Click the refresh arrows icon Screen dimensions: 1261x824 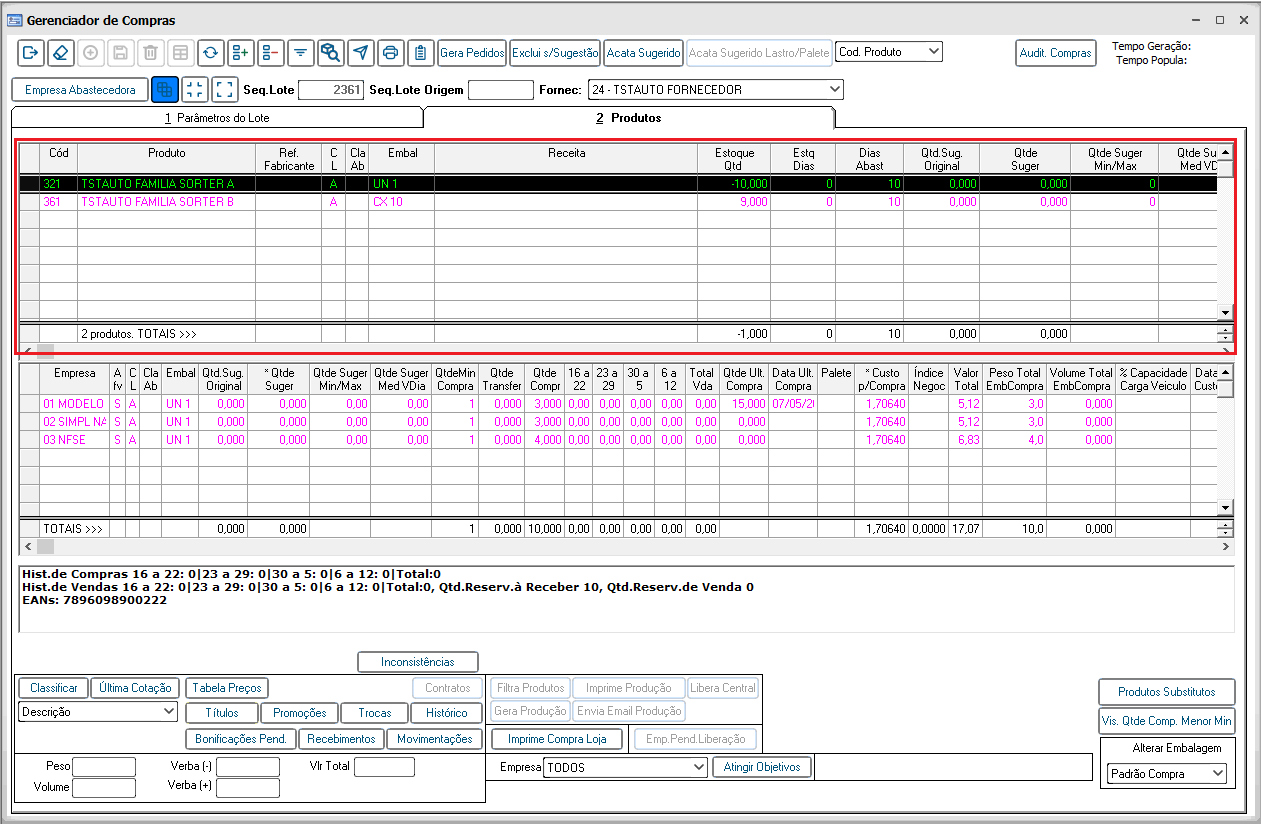point(210,53)
